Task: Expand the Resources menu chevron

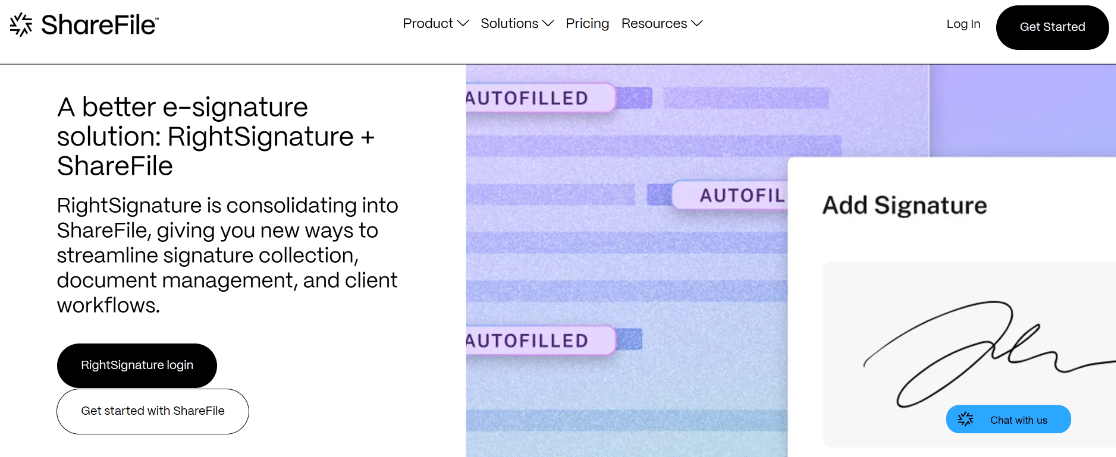Action: tap(696, 23)
